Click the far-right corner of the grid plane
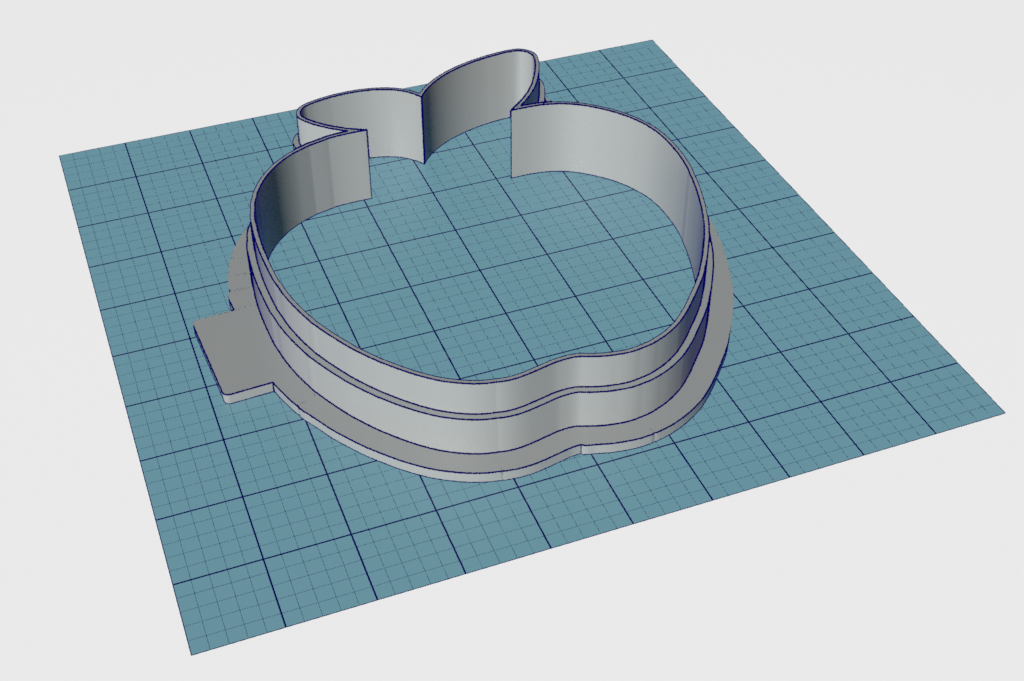 click(x=1000, y=410)
